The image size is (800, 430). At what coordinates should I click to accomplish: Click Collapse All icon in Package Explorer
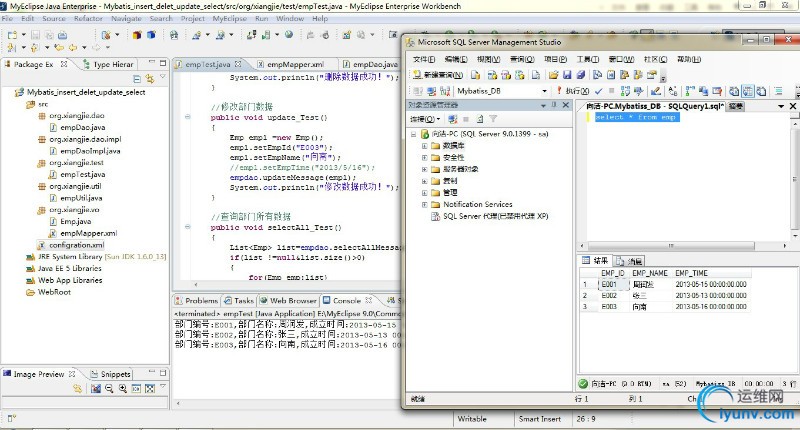pos(137,79)
